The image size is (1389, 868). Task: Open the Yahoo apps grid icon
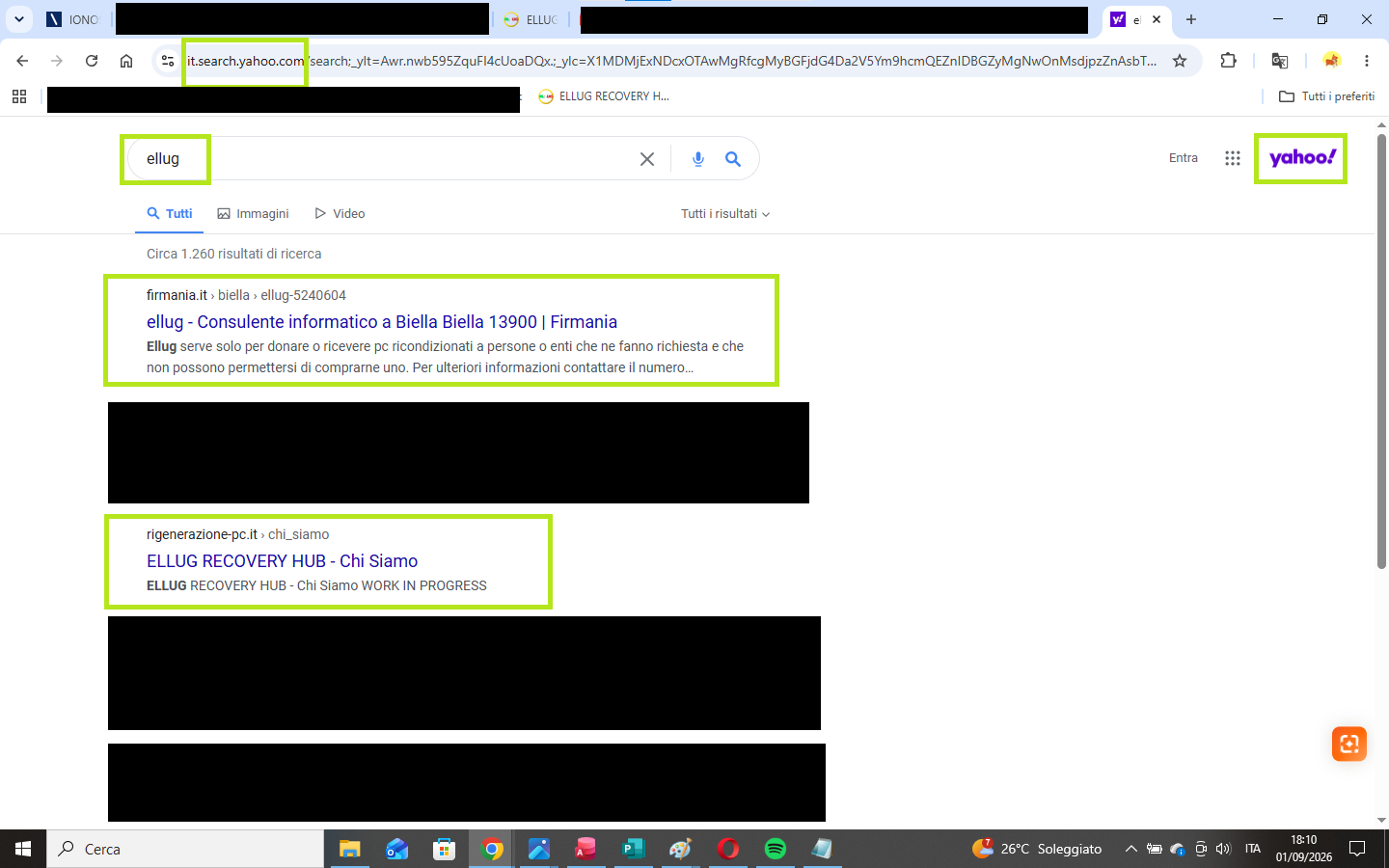pos(1233,158)
